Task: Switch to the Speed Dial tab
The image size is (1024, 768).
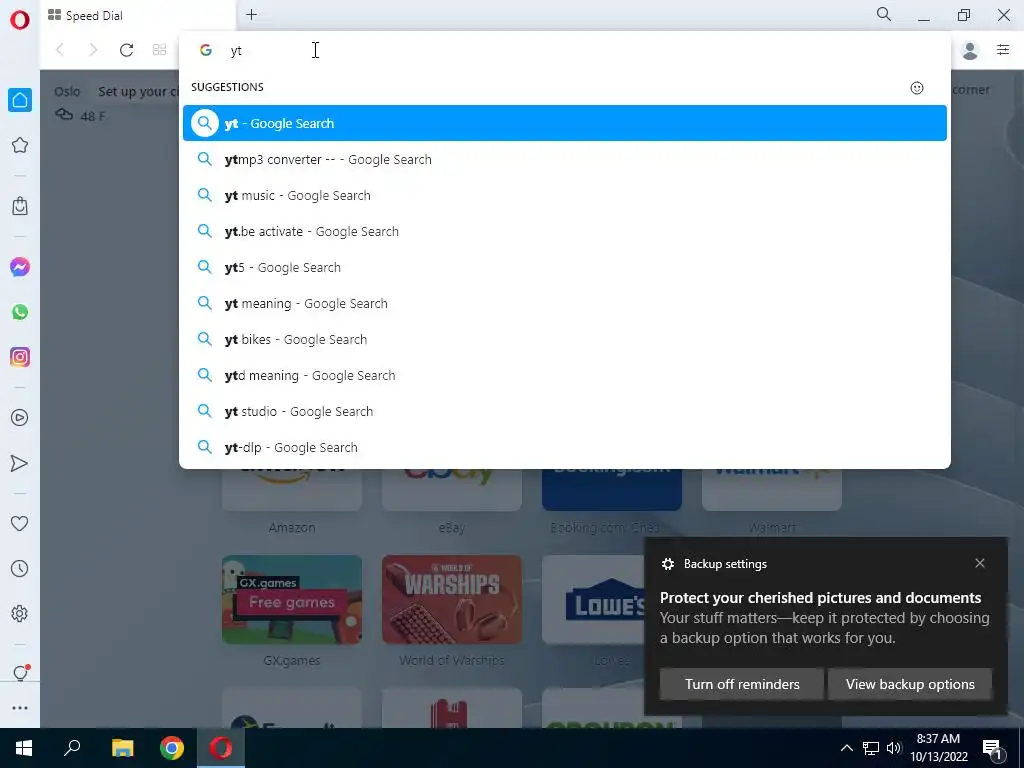Action: pyautogui.click(x=138, y=16)
